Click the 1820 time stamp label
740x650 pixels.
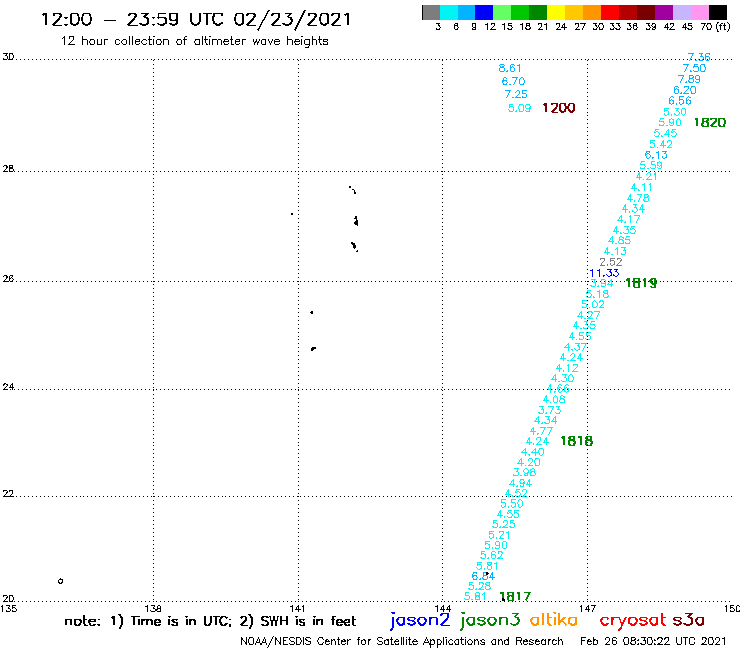click(709, 123)
